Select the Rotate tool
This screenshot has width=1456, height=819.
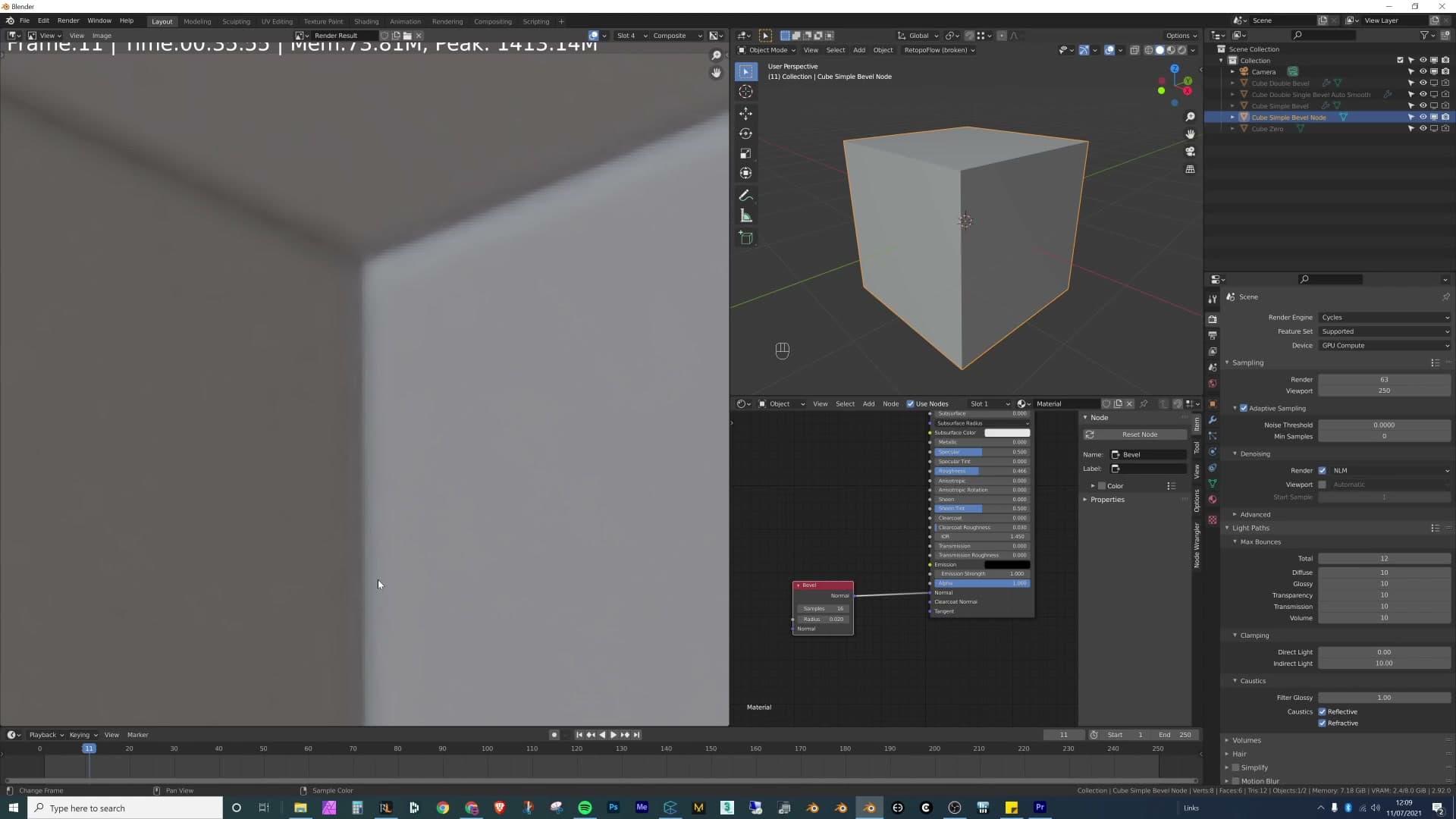tap(746, 133)
